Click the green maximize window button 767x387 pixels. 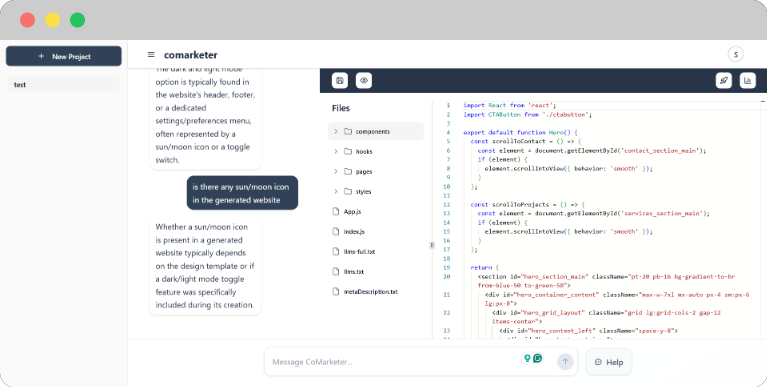pyautogui.click(x=77, y=20)
